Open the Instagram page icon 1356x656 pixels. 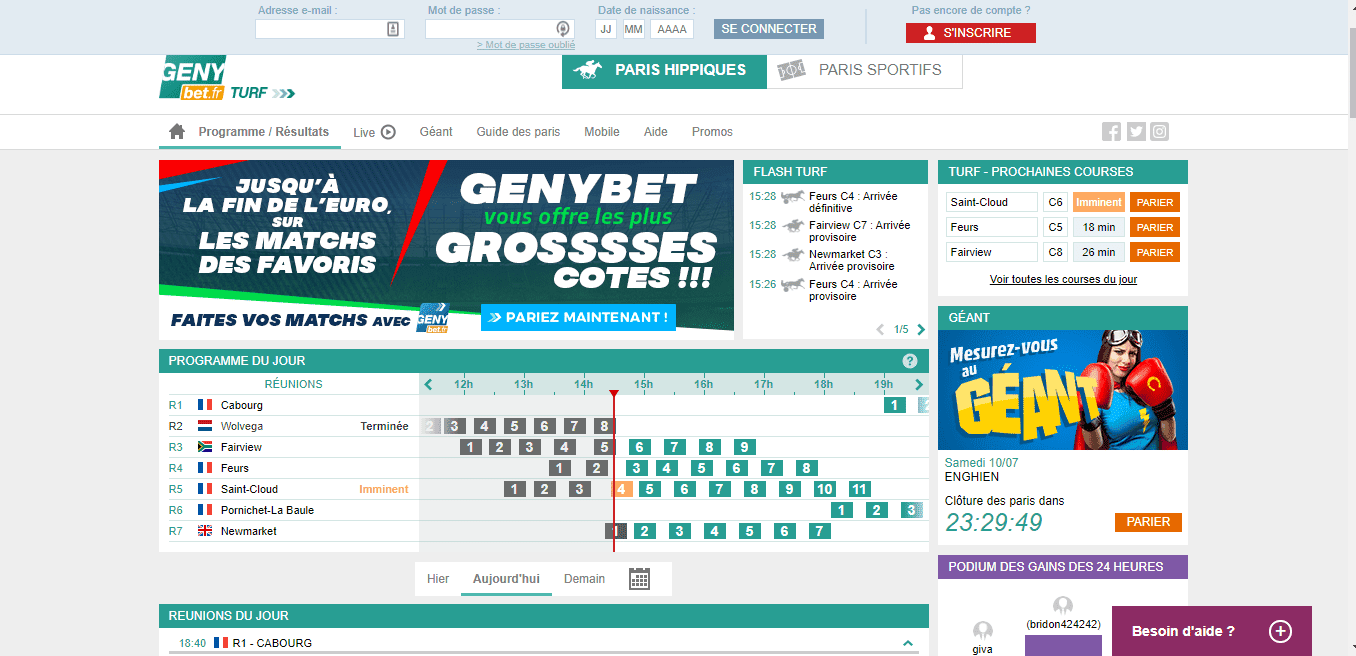pos(1159,131)
